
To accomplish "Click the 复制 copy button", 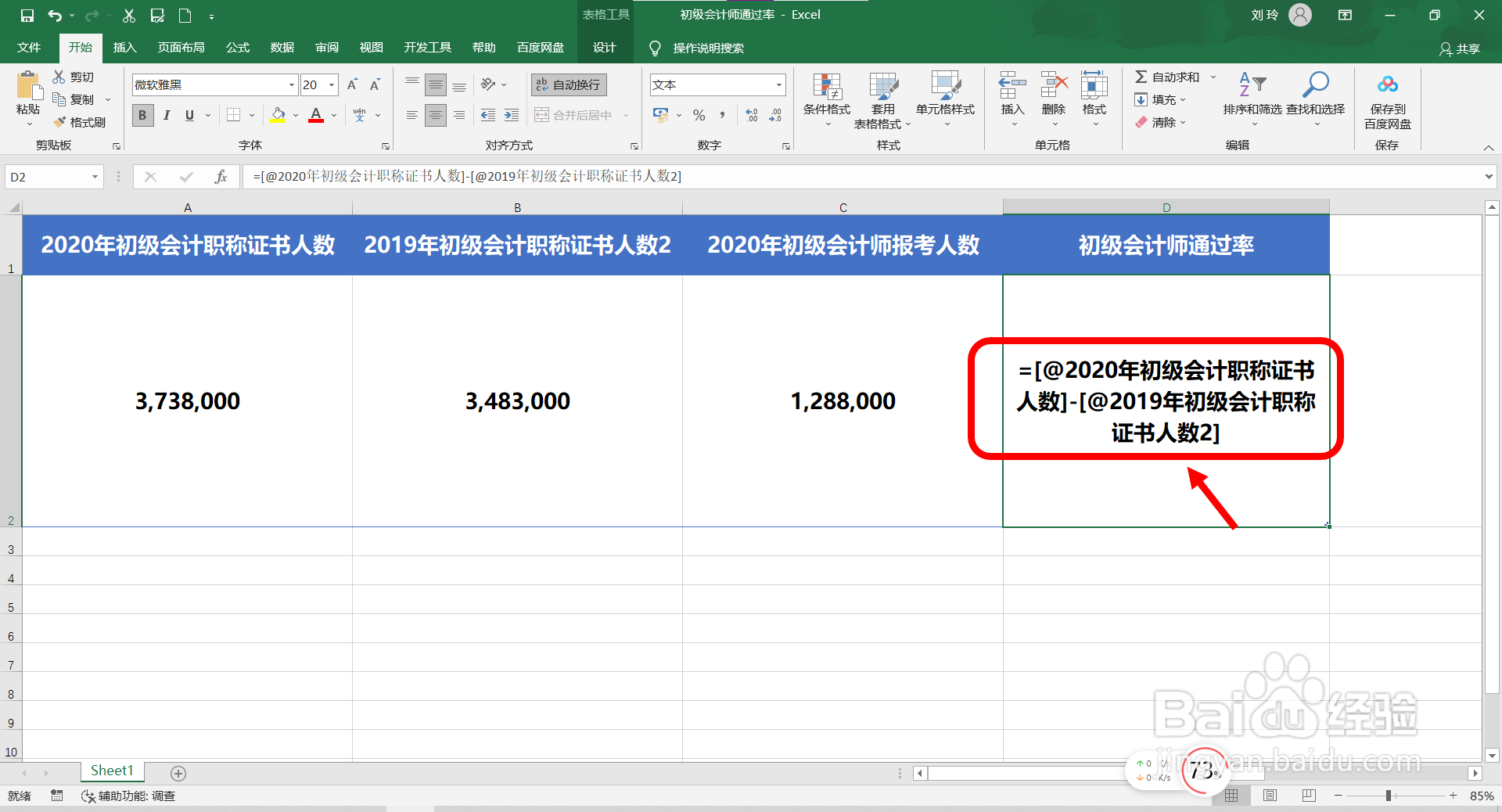I will tap(74, 99).
